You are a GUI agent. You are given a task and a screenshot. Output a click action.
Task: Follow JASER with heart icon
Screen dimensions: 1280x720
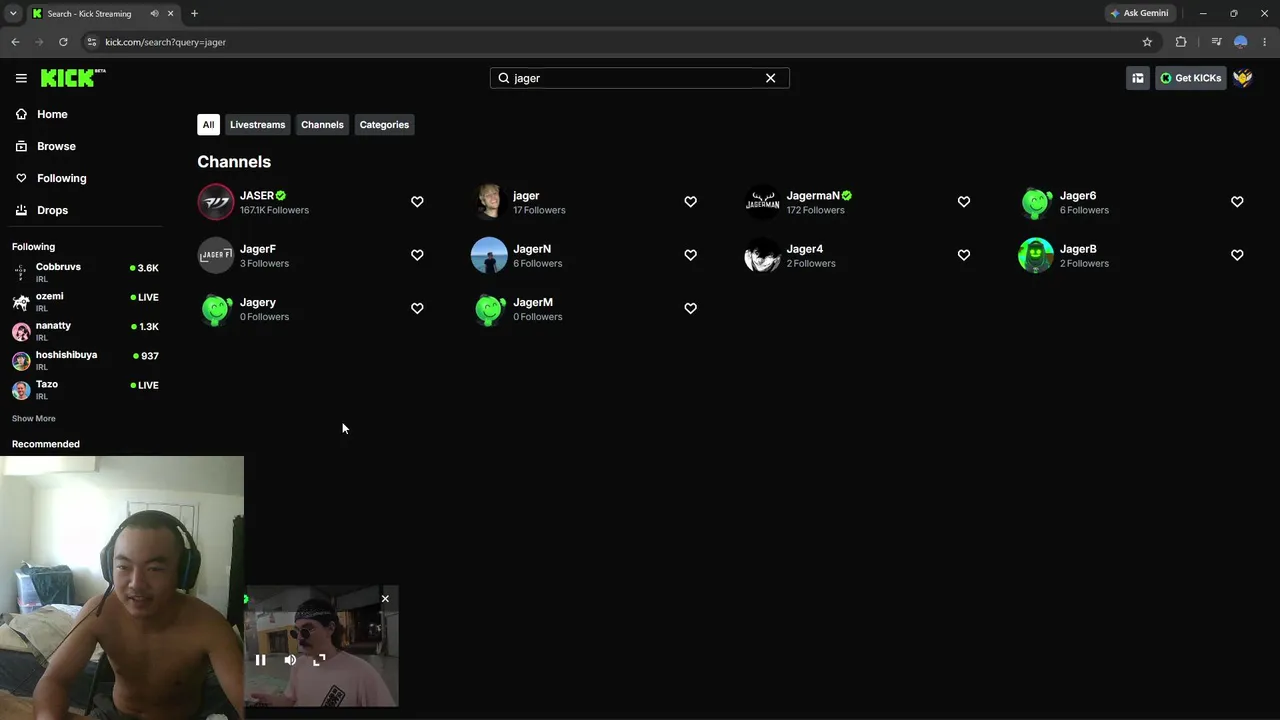[417, 202]
